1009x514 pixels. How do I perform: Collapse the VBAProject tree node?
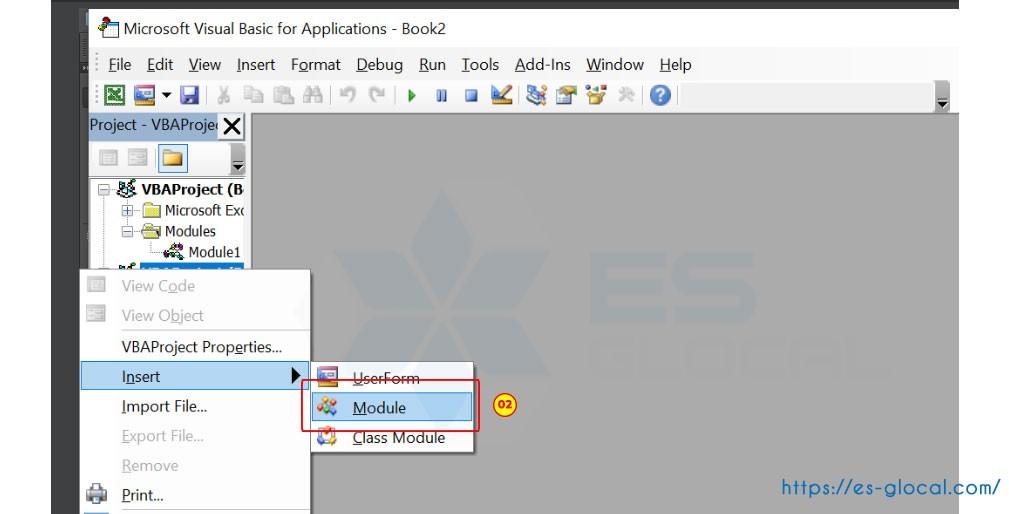tap(104, 190)
